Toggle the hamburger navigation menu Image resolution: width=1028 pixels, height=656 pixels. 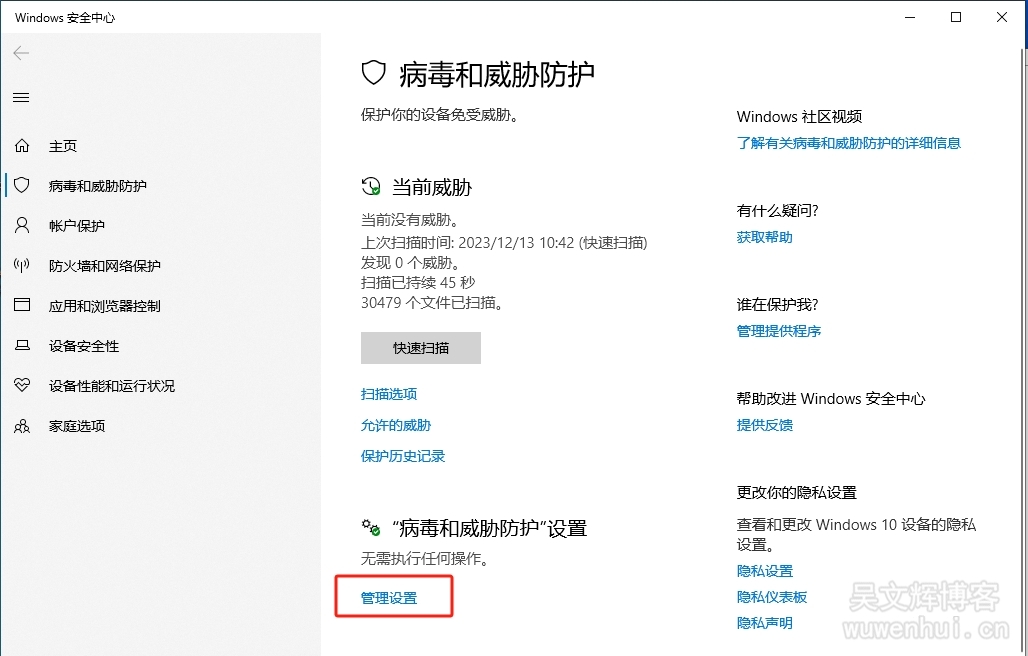21,98
